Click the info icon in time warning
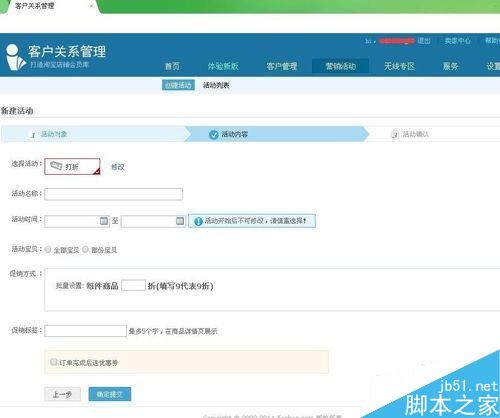The height and width of the screenshot is (418, 500). tap(198, 221)
